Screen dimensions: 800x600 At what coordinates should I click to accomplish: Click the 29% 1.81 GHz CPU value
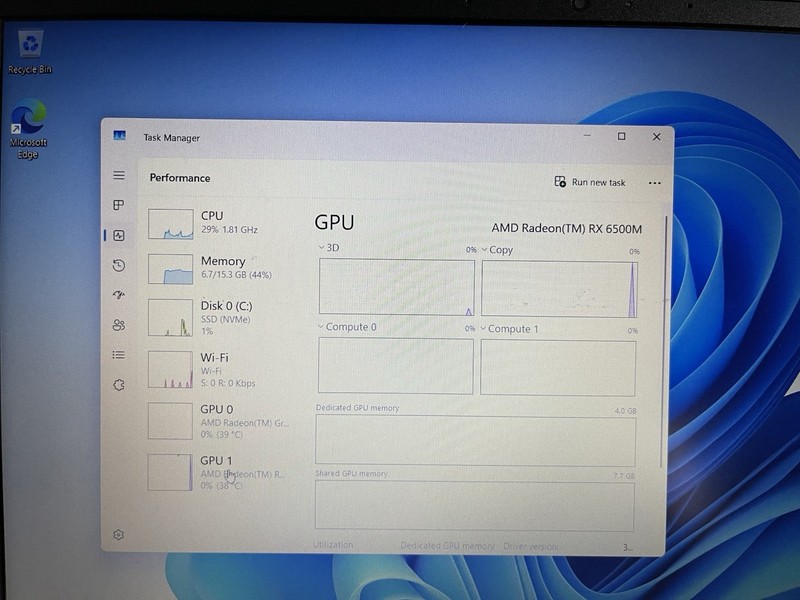coord(229,230)
